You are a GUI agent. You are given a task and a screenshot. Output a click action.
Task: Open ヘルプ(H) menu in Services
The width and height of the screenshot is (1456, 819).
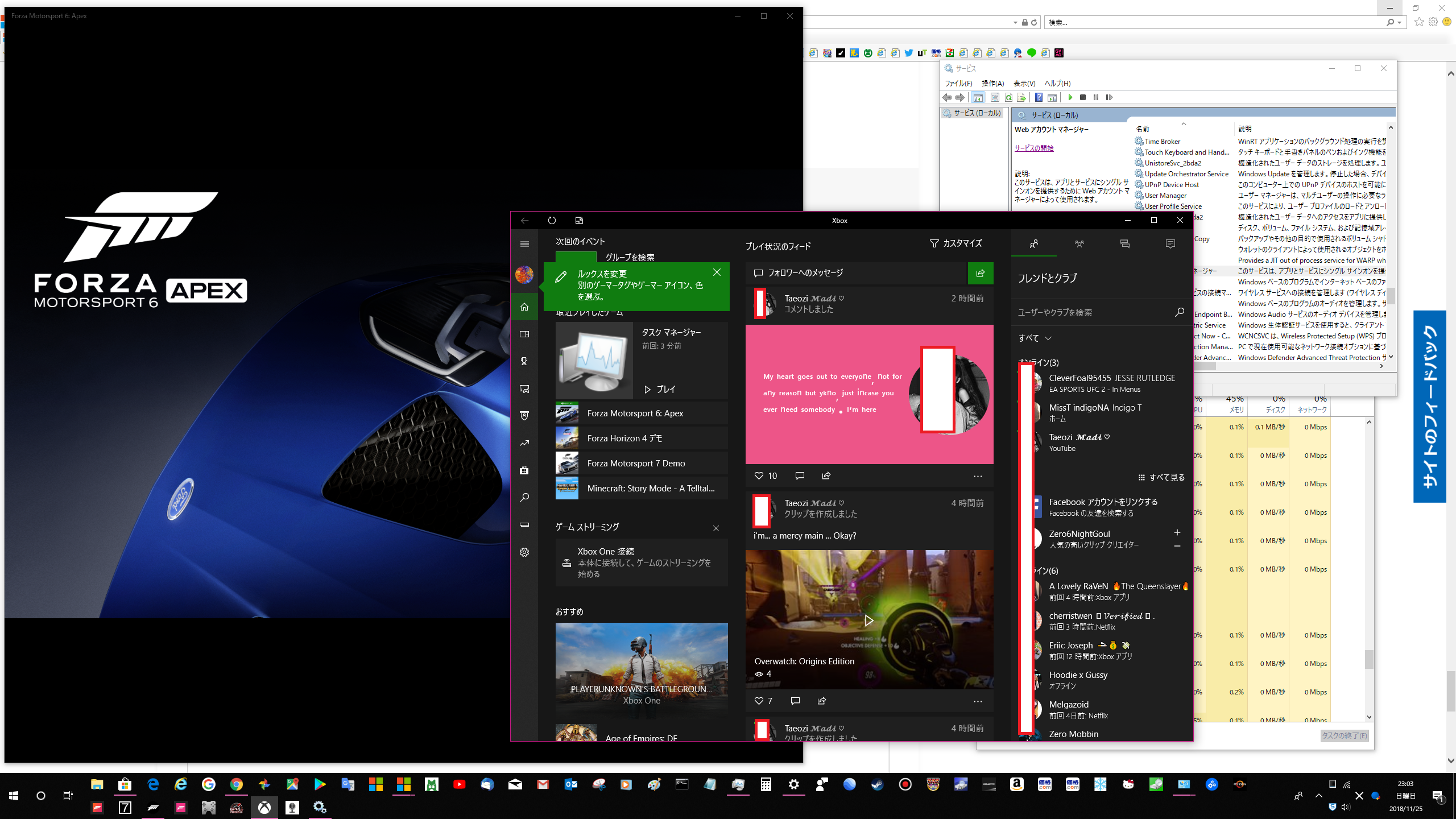(x=1057, y=83)
